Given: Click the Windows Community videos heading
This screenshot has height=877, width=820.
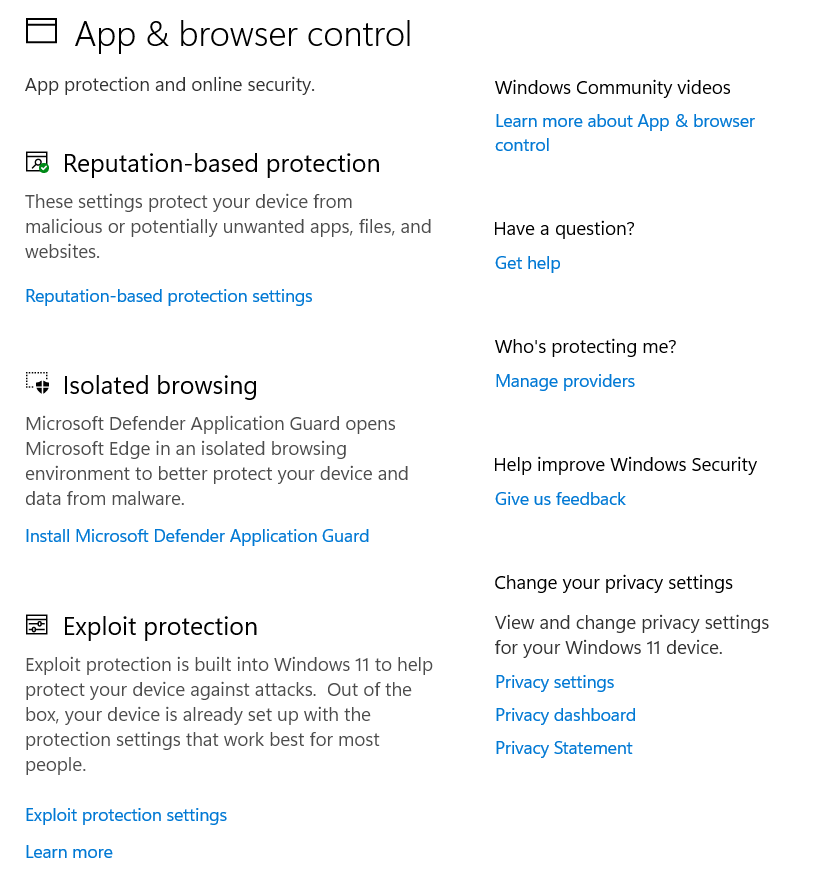Looking at the screenshot, I should (612, 88).
